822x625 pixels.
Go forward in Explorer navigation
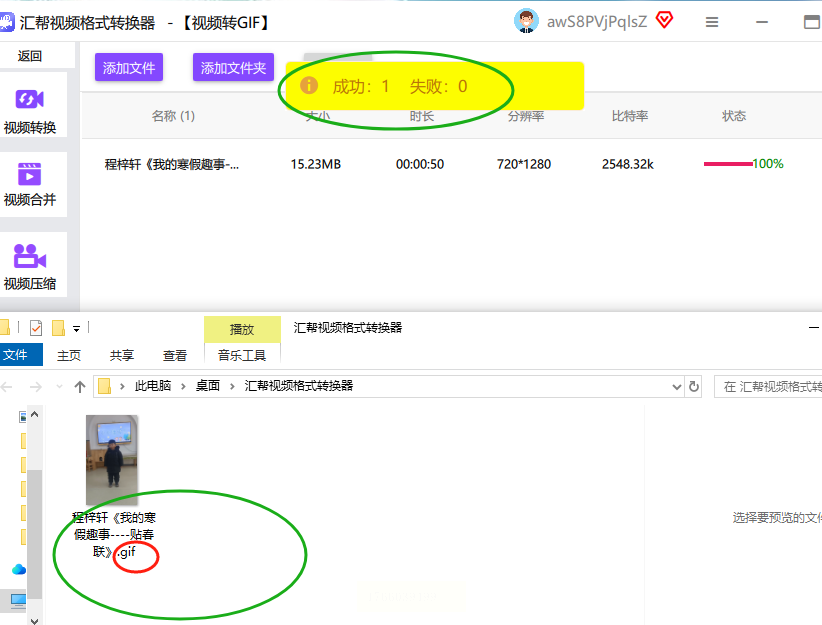[36, 387]
